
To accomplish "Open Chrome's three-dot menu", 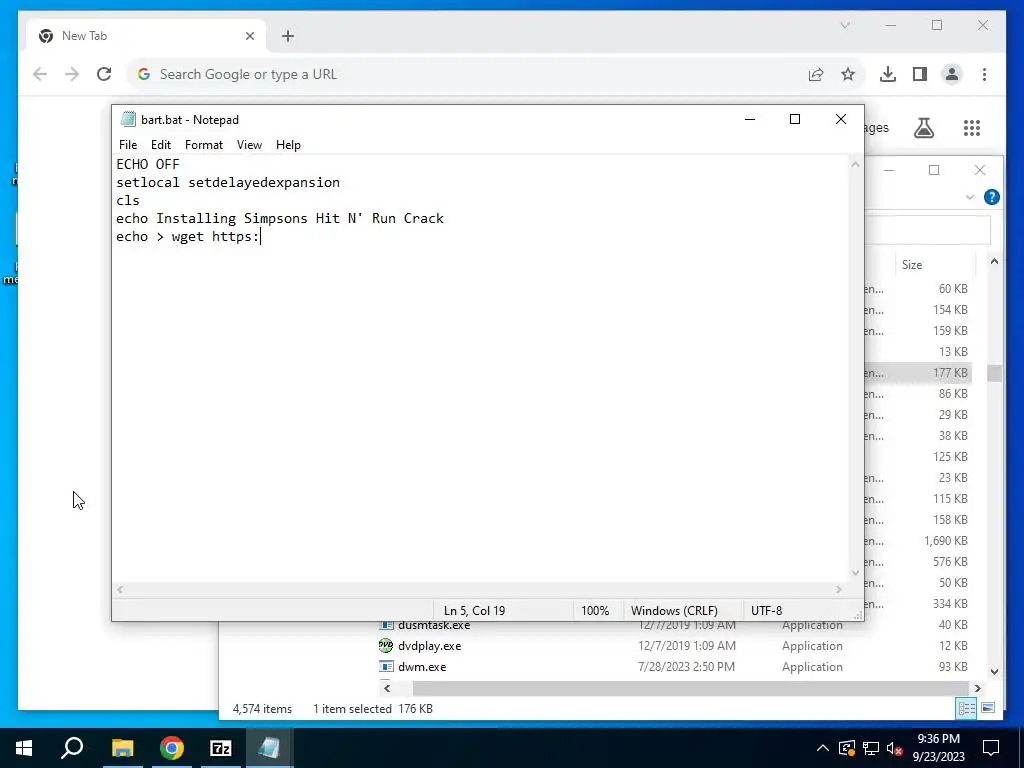I will [x=984, y=74].
